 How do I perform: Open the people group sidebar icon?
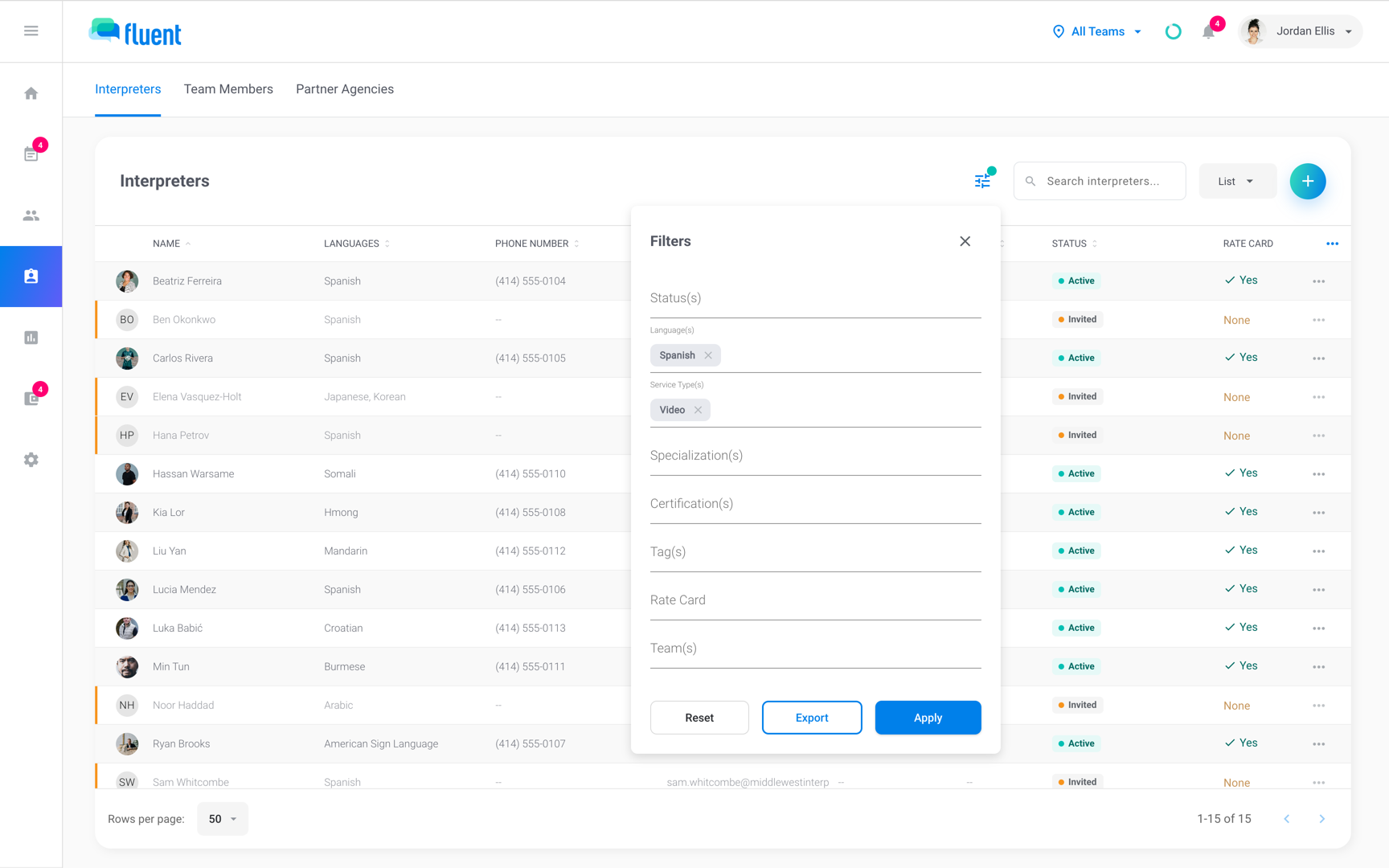[x=31, y=215]
